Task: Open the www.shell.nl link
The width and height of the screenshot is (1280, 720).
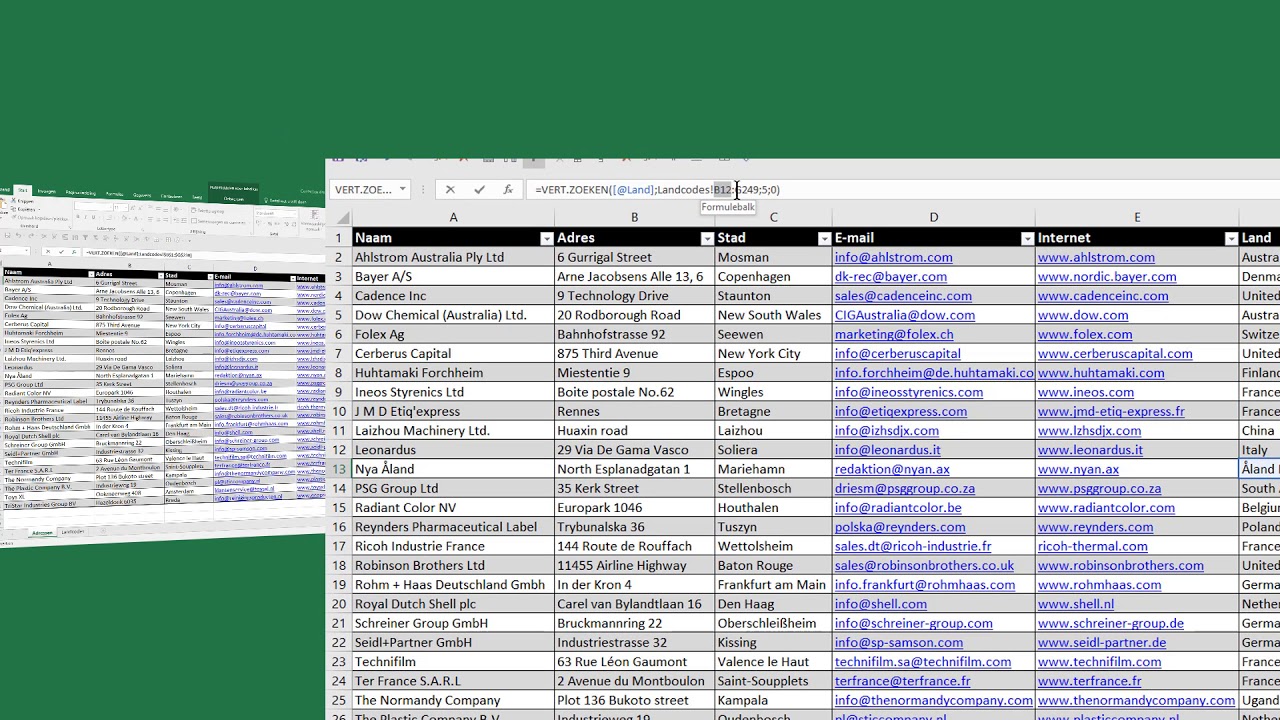Action: 1076,604
